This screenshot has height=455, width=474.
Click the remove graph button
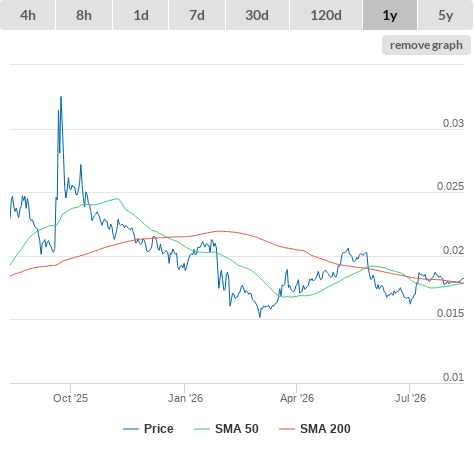426,45
